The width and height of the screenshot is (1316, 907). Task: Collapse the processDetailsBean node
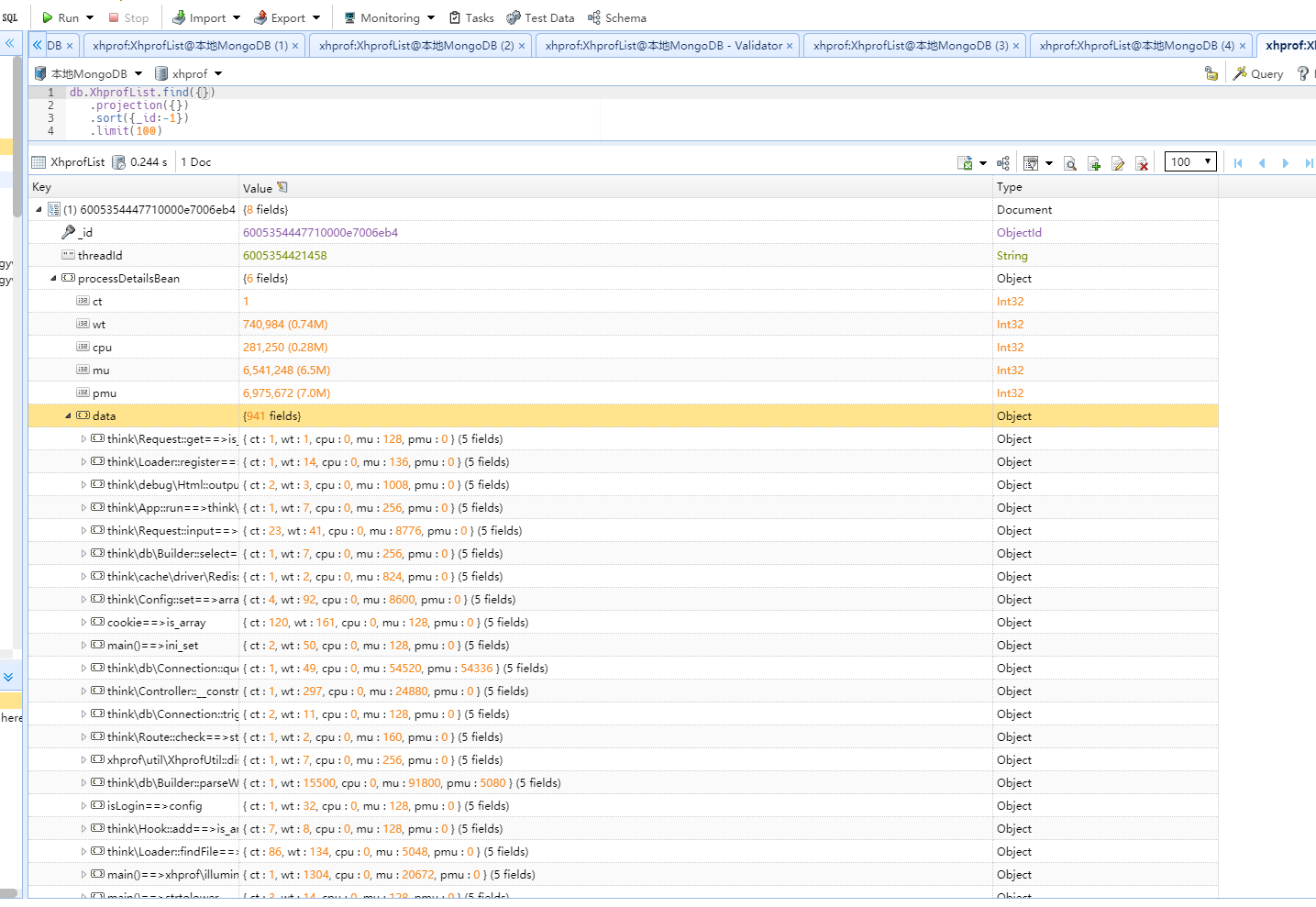(53, 279)
